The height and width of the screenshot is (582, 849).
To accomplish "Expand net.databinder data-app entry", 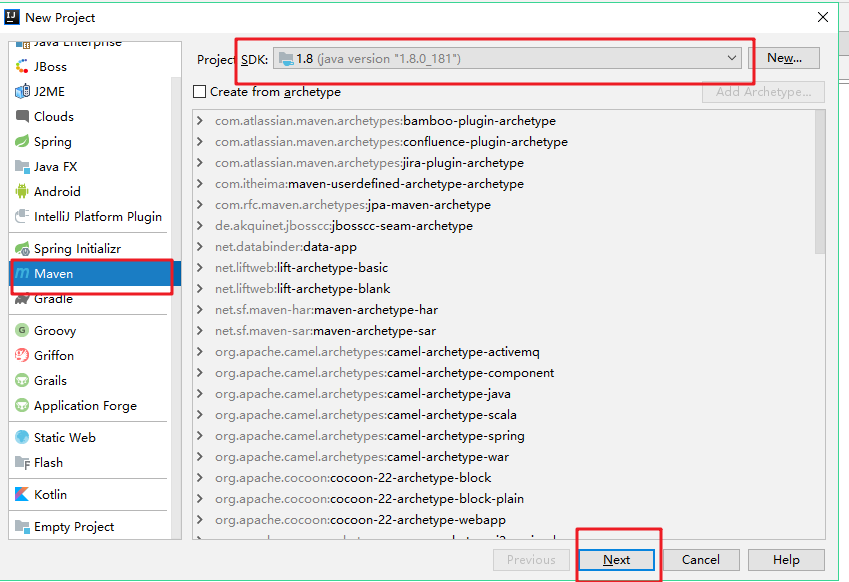I will (200, 247).
